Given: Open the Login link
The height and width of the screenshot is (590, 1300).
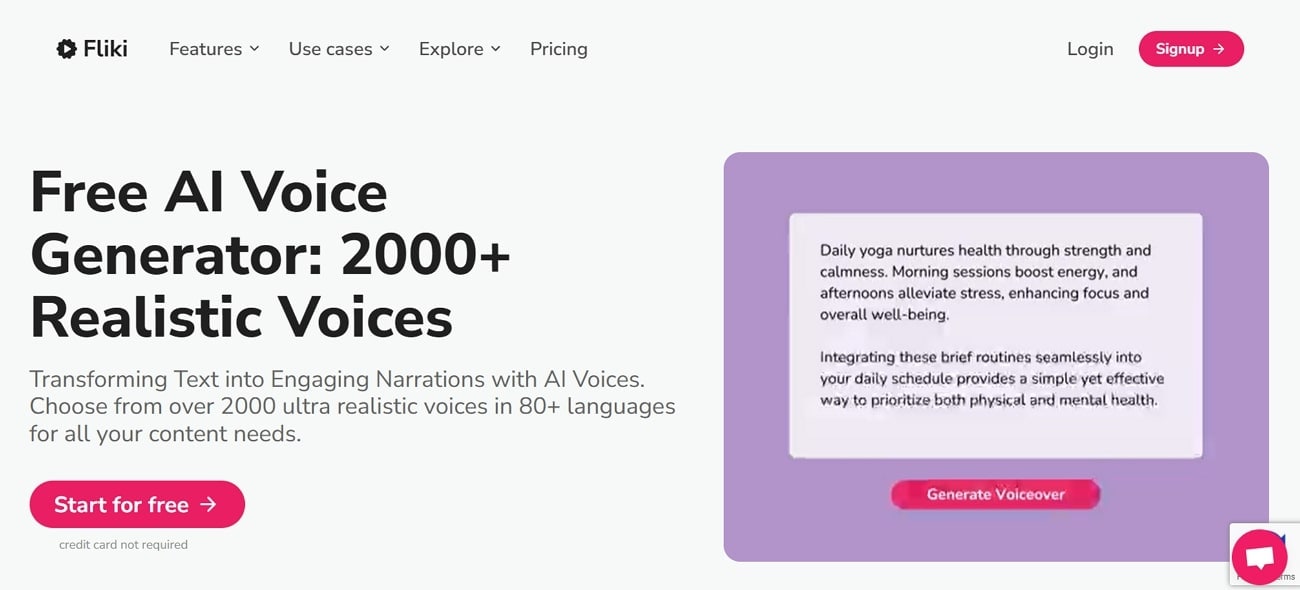Looking at the screenshot, I should (x=1090, y=49).
